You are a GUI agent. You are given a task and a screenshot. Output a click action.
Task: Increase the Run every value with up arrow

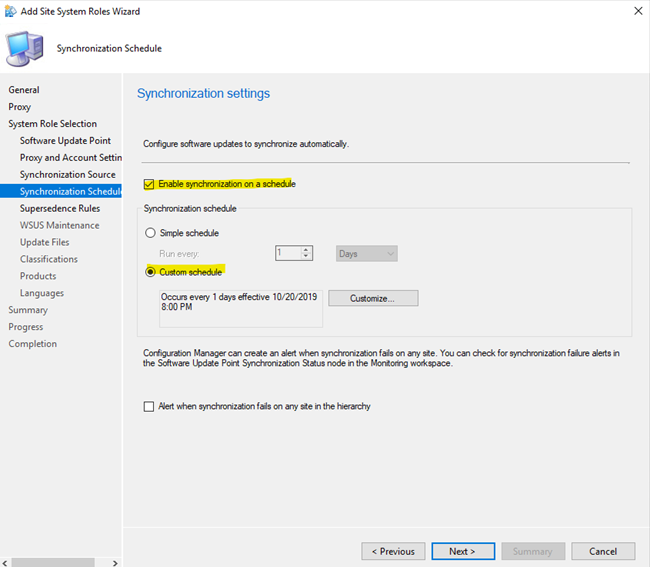coord(306,250)
